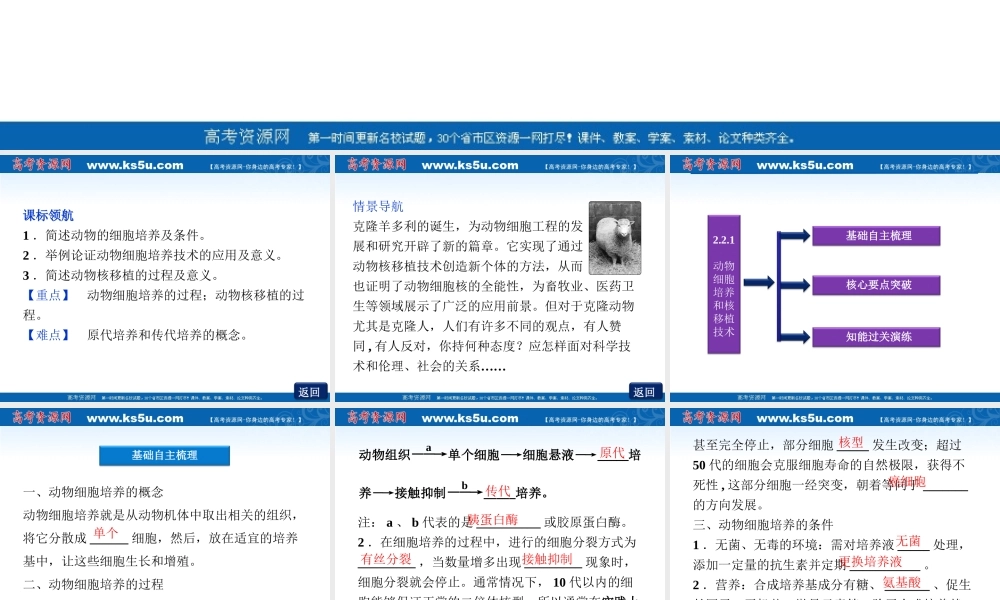1000x600 pixels.
Task: Click the line 简述动物的细胞培养及条件
Action: 126,235
